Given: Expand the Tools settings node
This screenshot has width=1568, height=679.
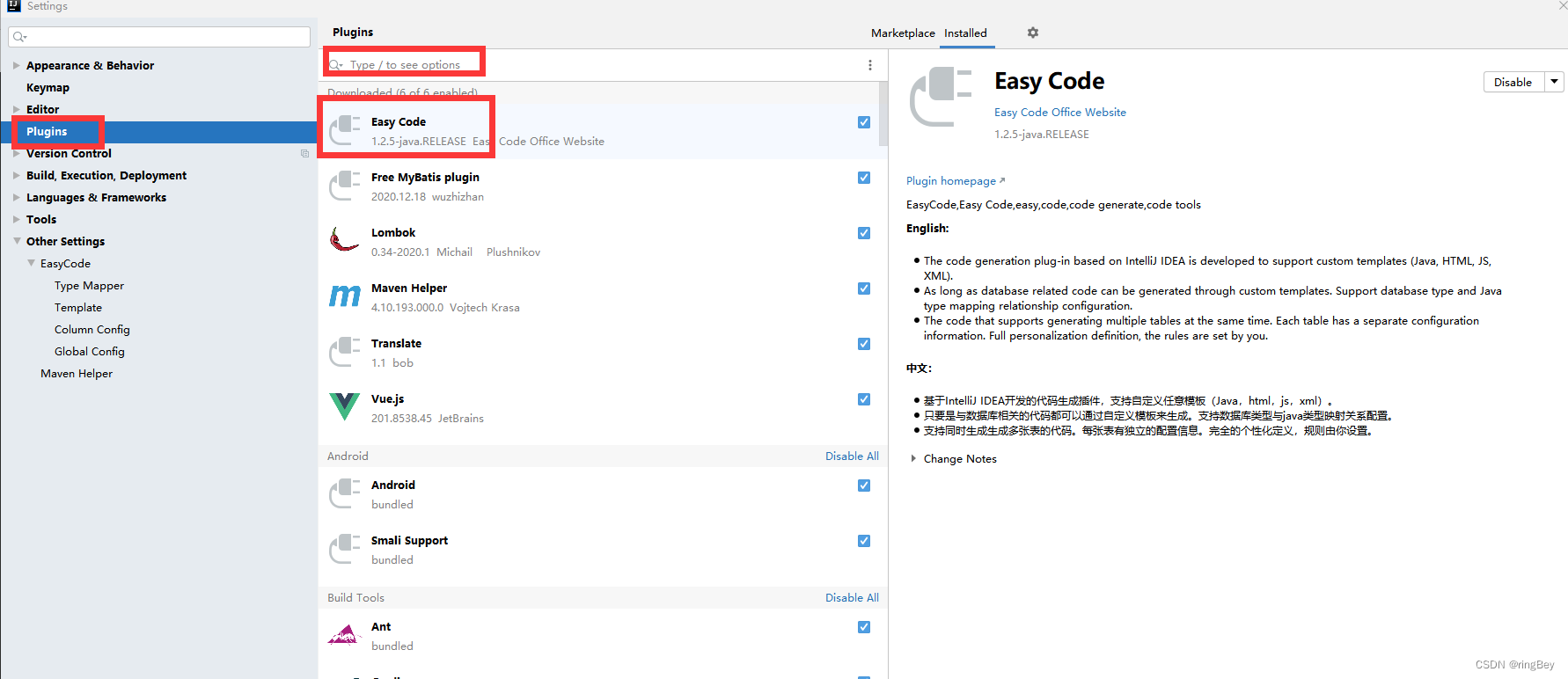Looking at the screenshot, I should click(16, 219).
